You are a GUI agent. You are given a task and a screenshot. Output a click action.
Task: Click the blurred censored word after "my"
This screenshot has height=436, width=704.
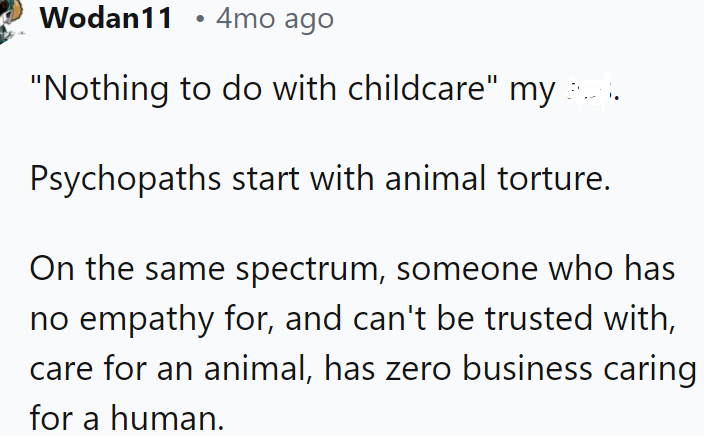click(x=587, y=91)
